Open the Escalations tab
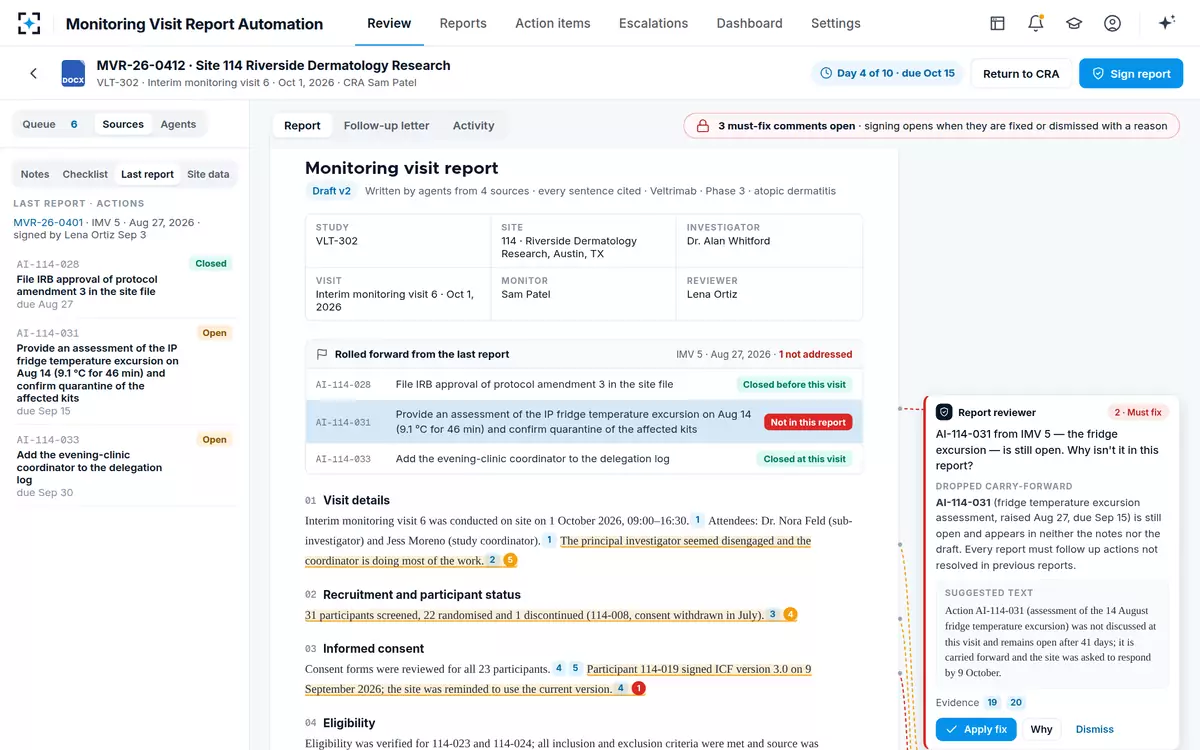This screenshot has width=1200, height=750. click(x=653, y=23)
